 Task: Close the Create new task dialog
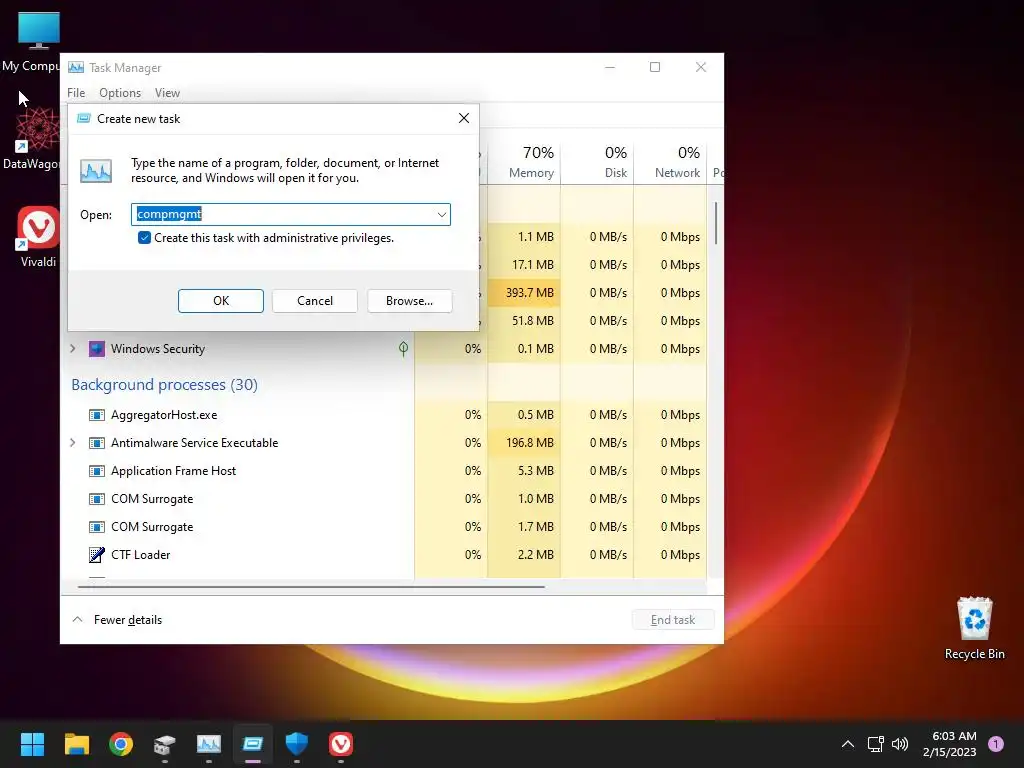pos(464,118)
